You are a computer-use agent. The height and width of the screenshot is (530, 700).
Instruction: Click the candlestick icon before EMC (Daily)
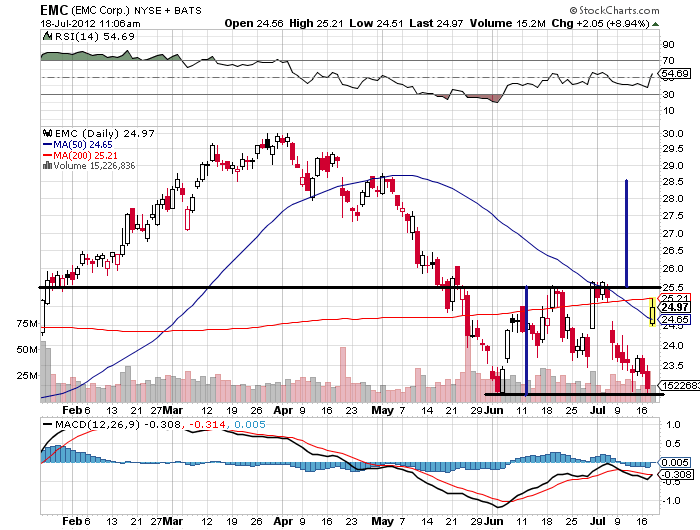pyautogui.click(x=47, y=133)
